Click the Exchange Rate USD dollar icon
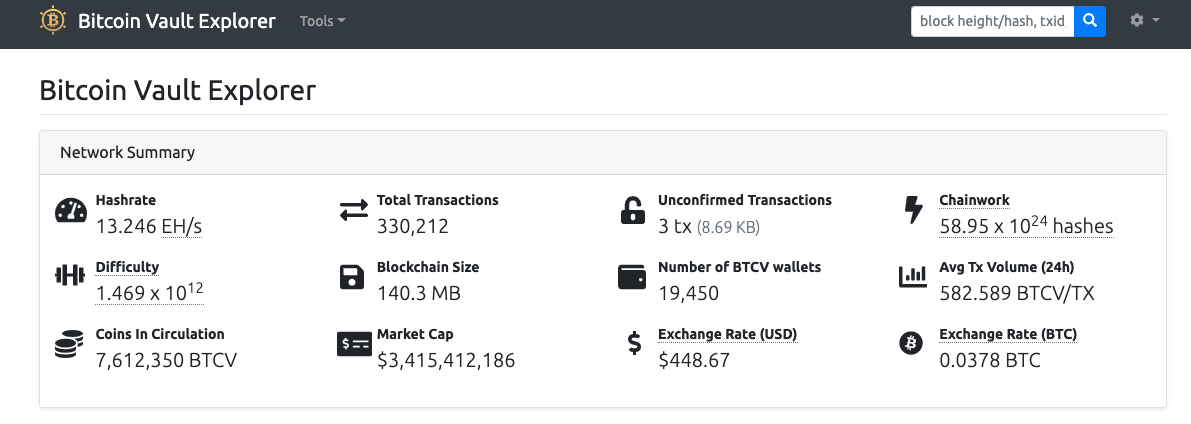1191x424 pixels. pos(634,344)
